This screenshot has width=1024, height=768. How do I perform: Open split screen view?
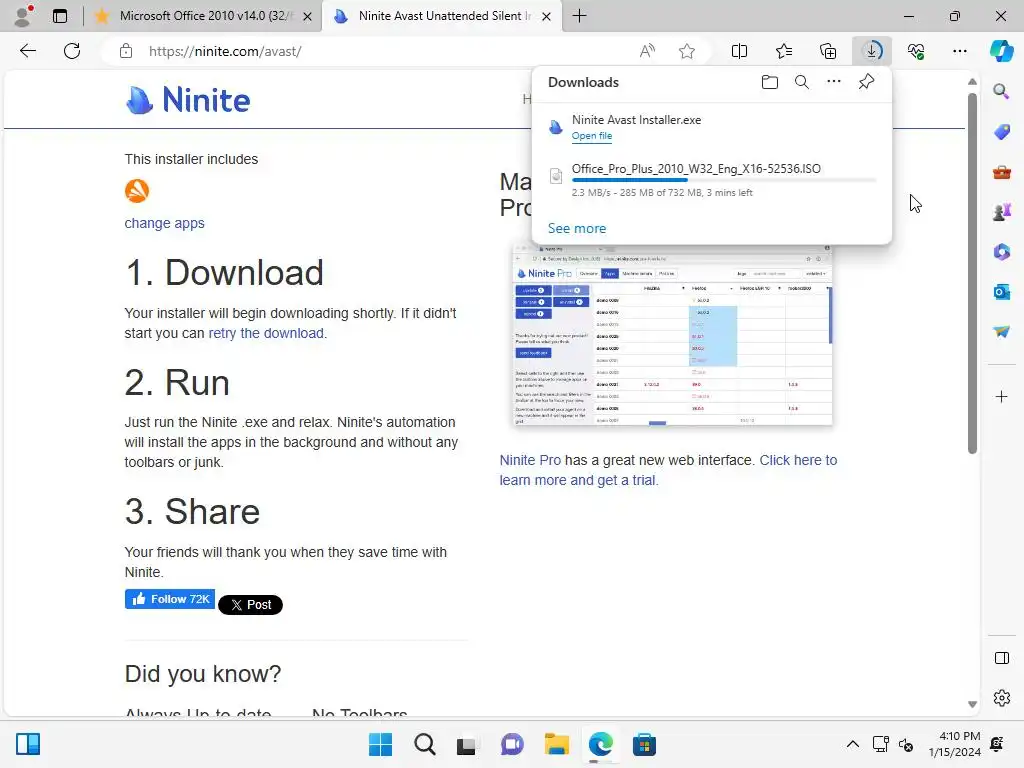[x=739, y=51]
